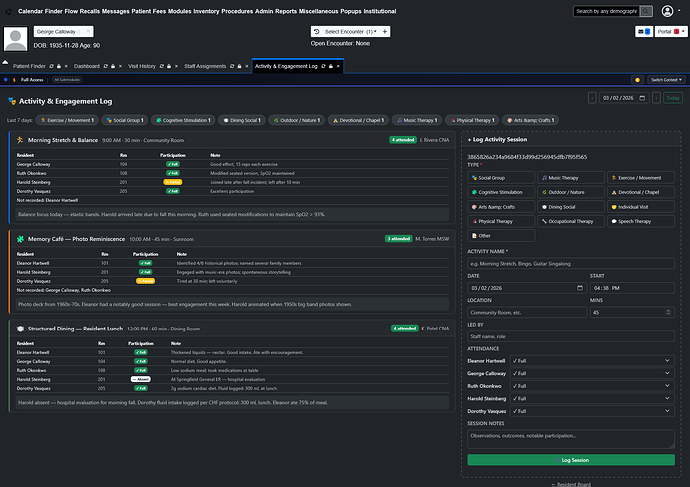
Task: Switch to the Staff Assignments tab
Action: 205,65
